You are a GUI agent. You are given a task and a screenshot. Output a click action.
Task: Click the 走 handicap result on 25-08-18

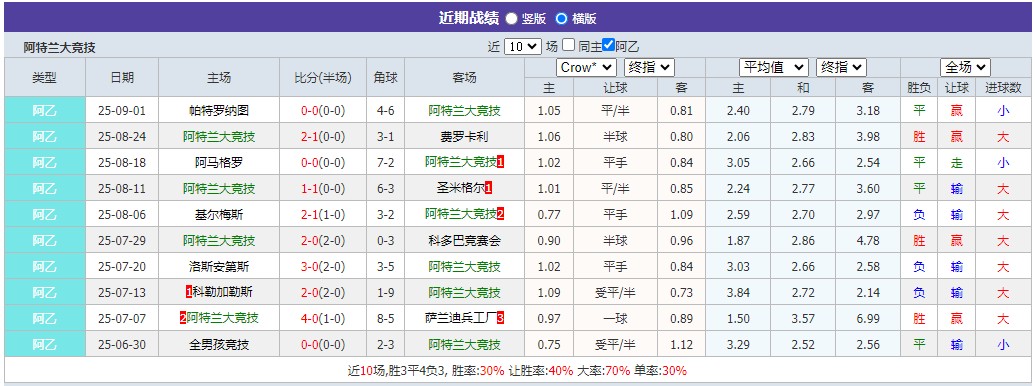(x=956, y=163)
